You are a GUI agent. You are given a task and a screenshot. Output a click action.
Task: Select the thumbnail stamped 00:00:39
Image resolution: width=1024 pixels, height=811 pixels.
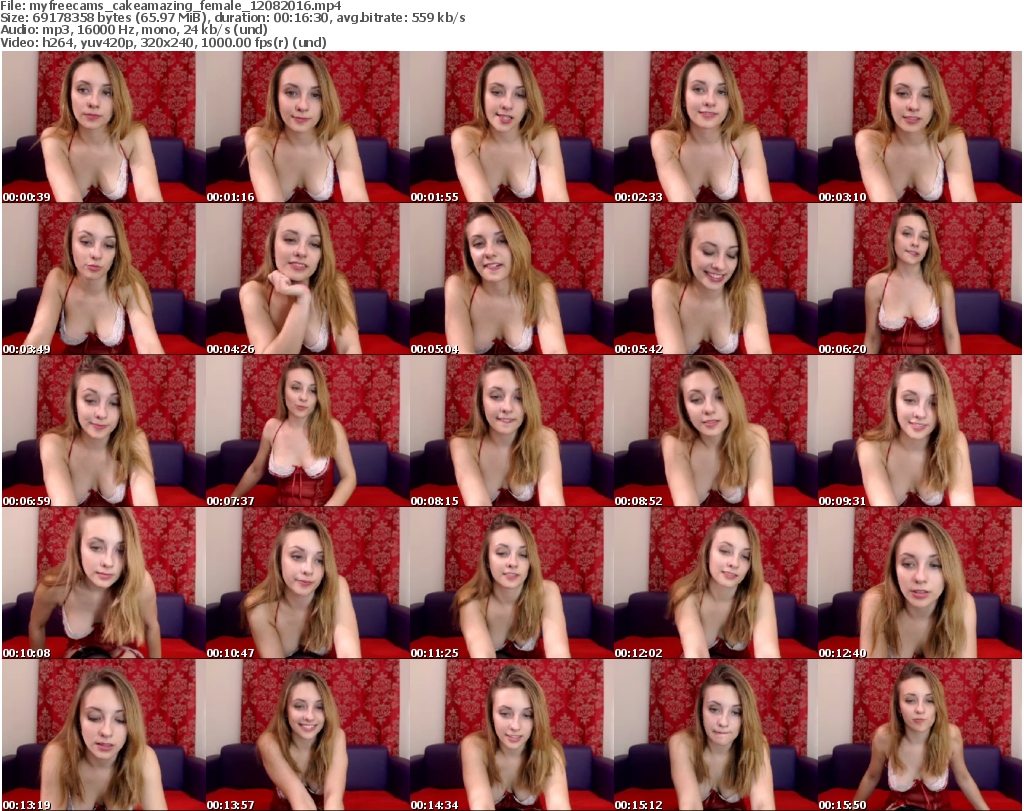(x=104, y=127)
